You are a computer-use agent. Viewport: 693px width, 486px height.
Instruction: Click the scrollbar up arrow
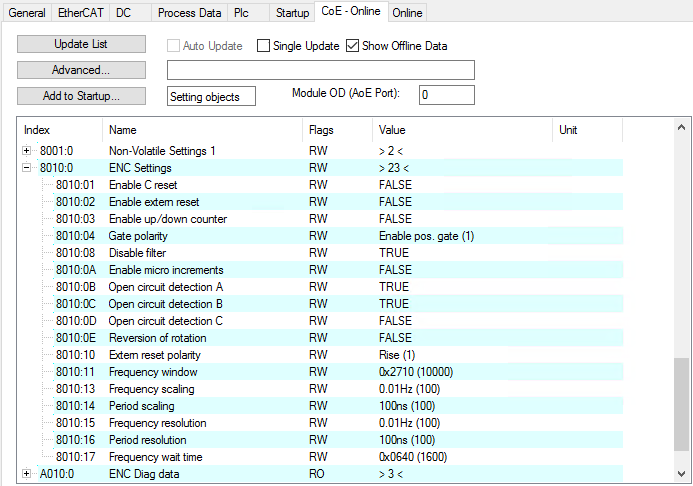coord(681,127)
